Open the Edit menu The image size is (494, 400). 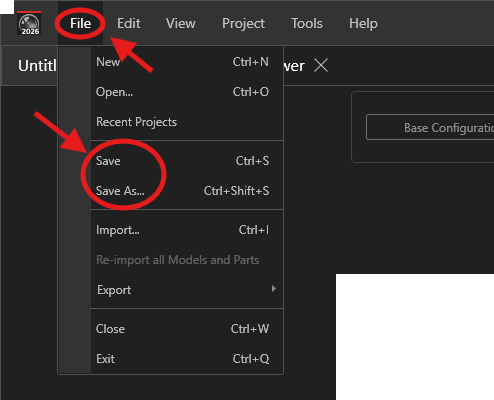pyautogui.click(x=128, y=23)
